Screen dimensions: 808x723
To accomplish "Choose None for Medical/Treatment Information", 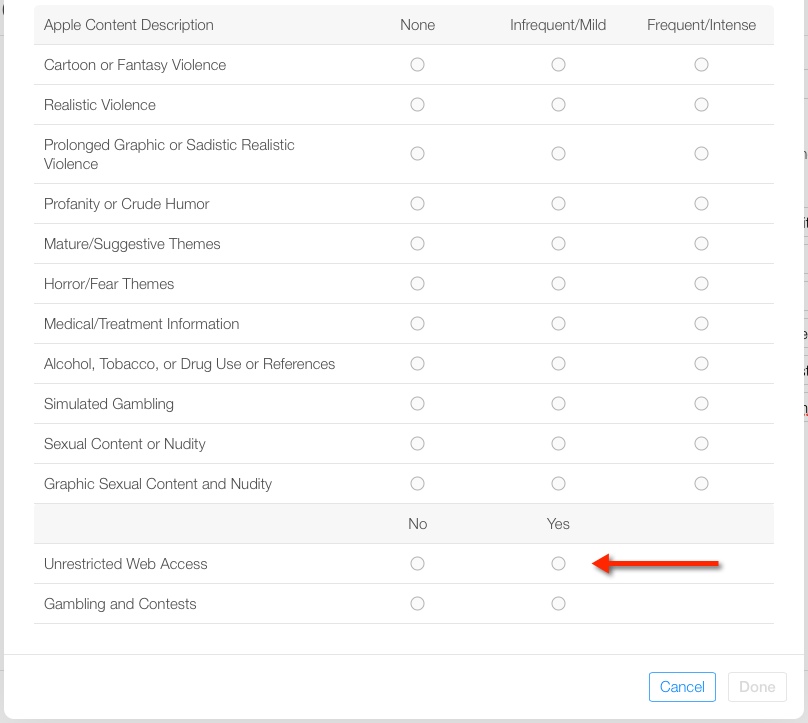I will click(417, 324).
